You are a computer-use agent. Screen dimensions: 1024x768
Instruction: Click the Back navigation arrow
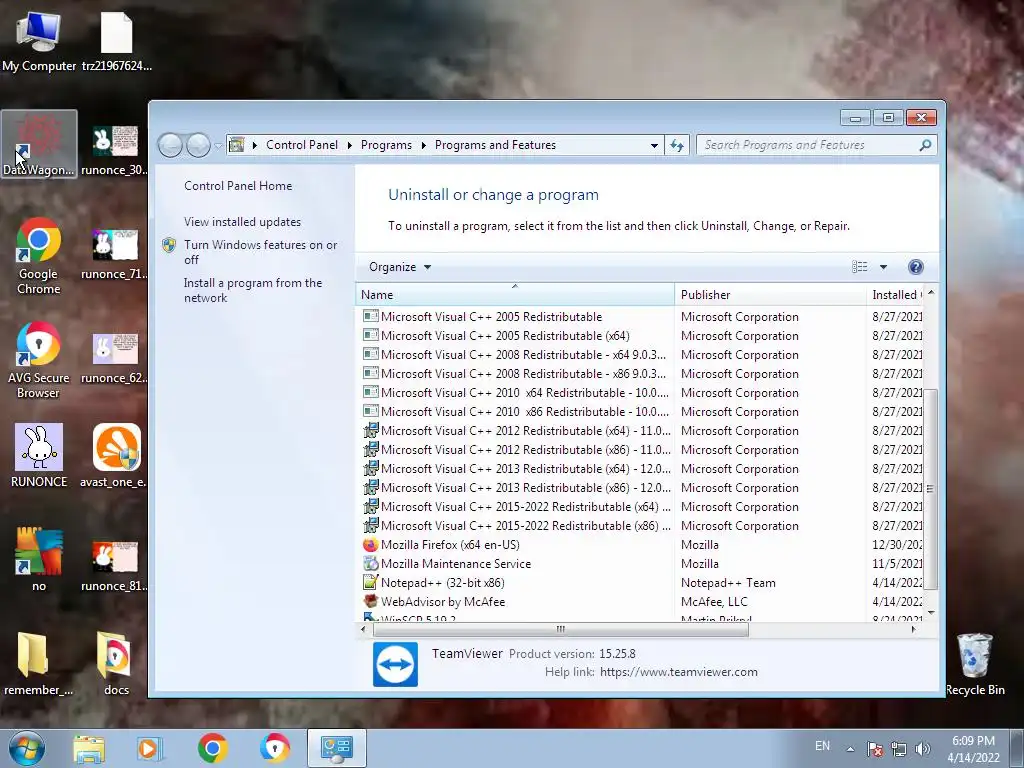pyautogui.click(x=170, y=145)
